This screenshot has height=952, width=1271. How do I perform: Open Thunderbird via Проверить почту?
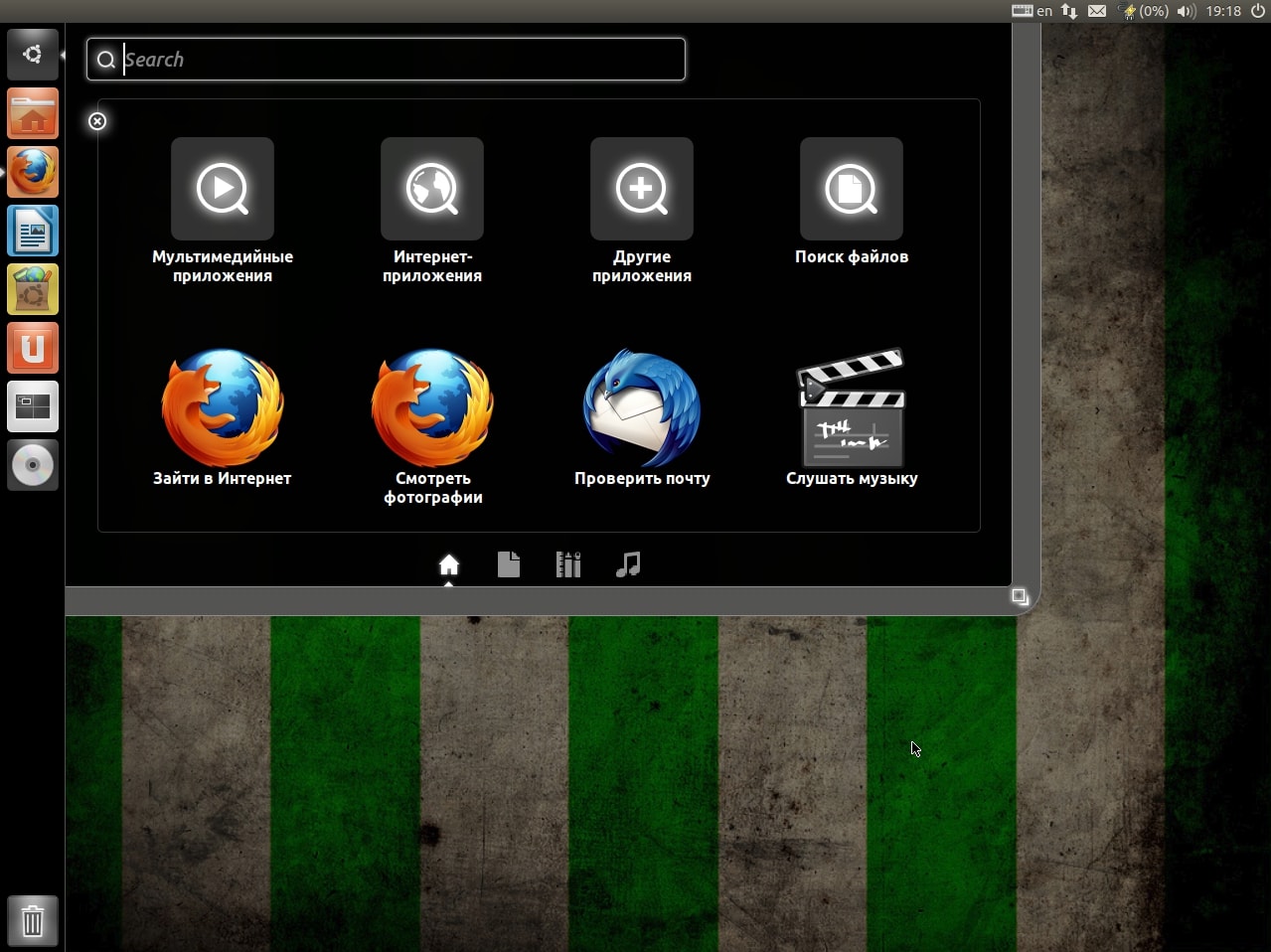pos(642,417)
